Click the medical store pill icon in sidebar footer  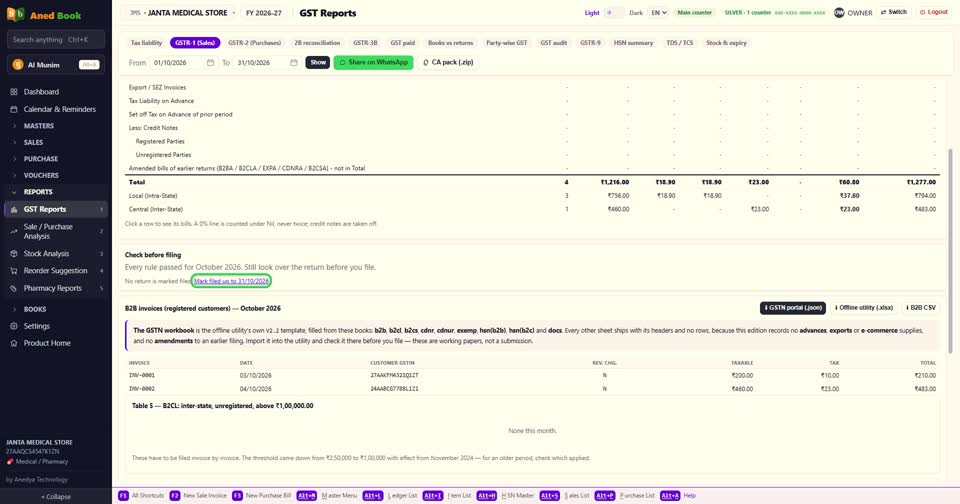10,462
